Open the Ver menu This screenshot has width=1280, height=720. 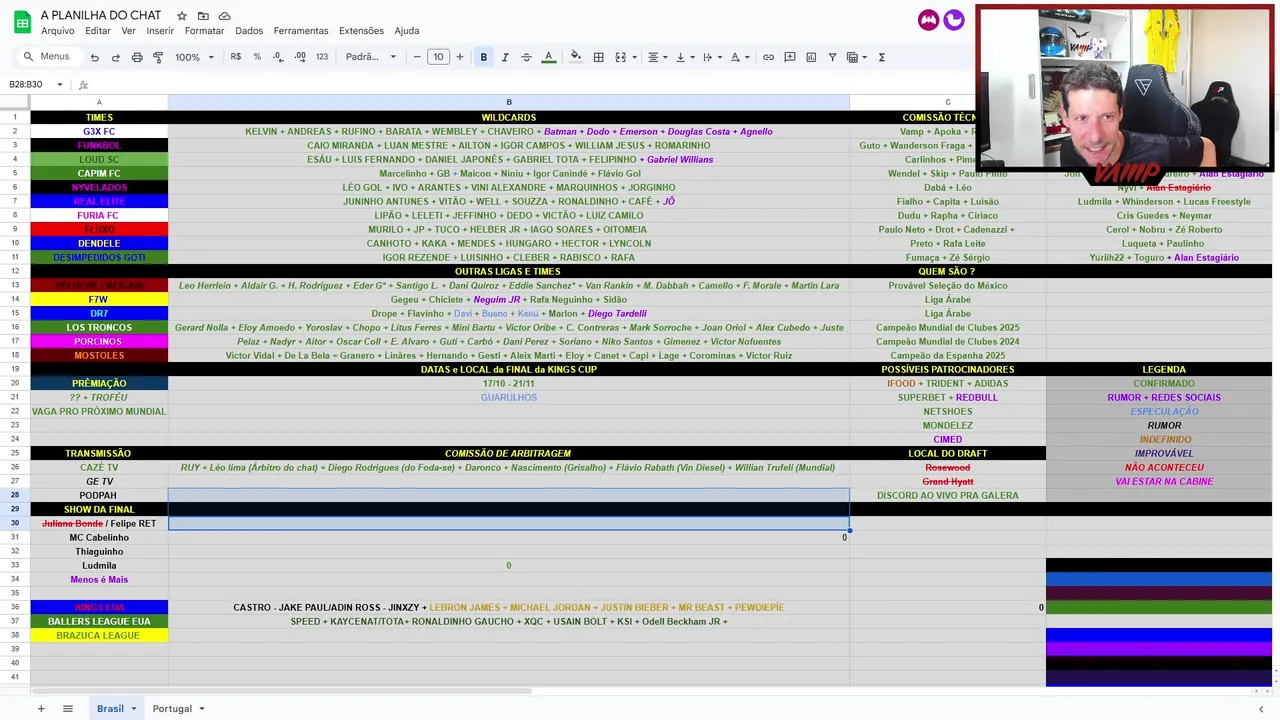click(x=128, y=31)
